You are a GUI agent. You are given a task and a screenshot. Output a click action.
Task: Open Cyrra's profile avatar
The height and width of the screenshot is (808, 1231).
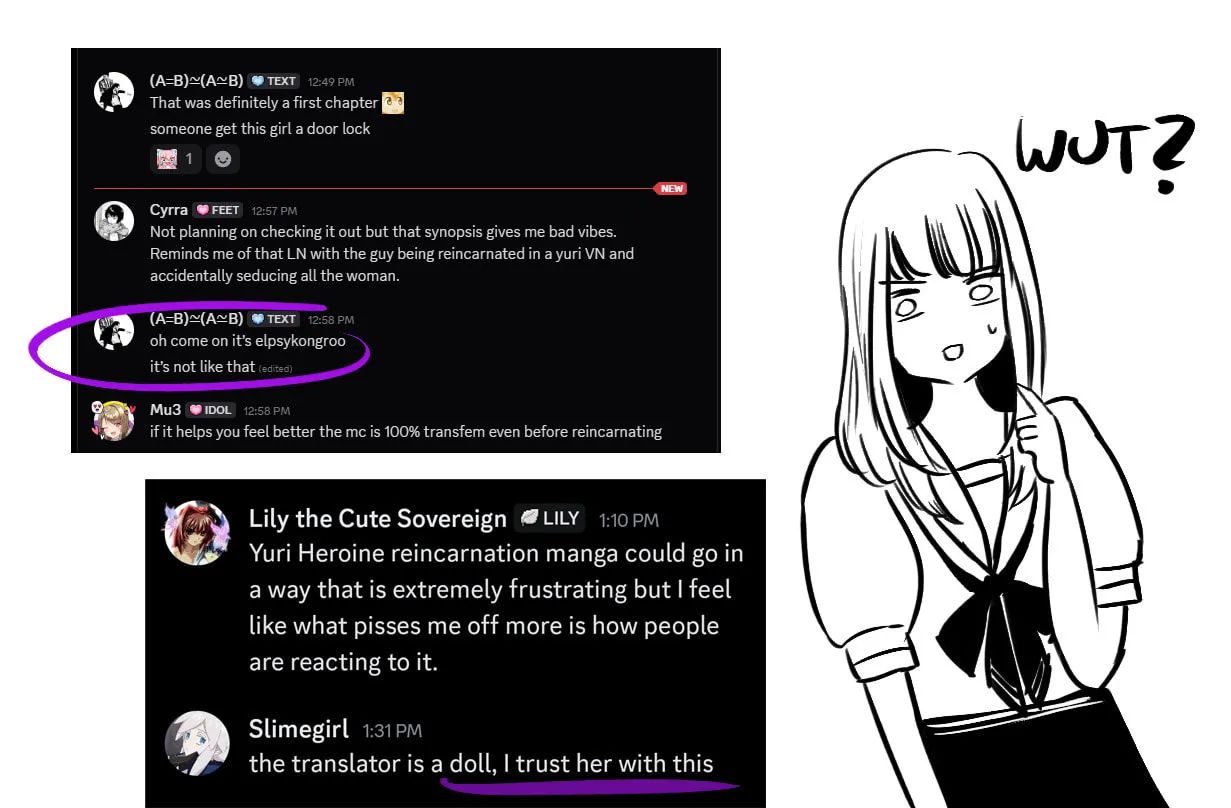(x=114, y=221)
